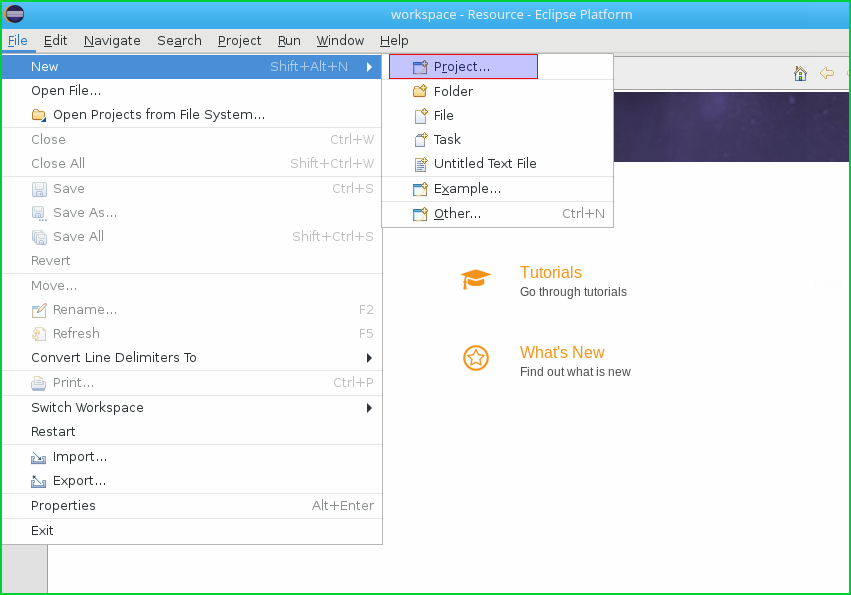Open the Help menu
This screenshot has height=595, width=851.
click(394, 41)
